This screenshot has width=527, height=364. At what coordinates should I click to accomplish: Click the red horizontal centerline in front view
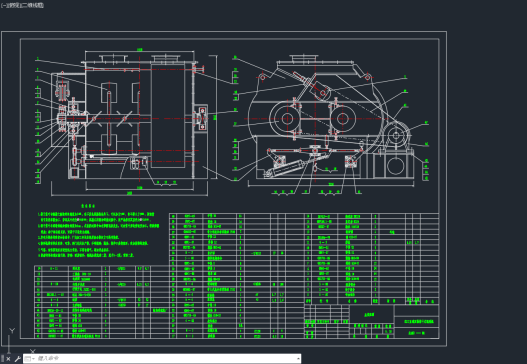pyautogui.click(x=134, y=118)
